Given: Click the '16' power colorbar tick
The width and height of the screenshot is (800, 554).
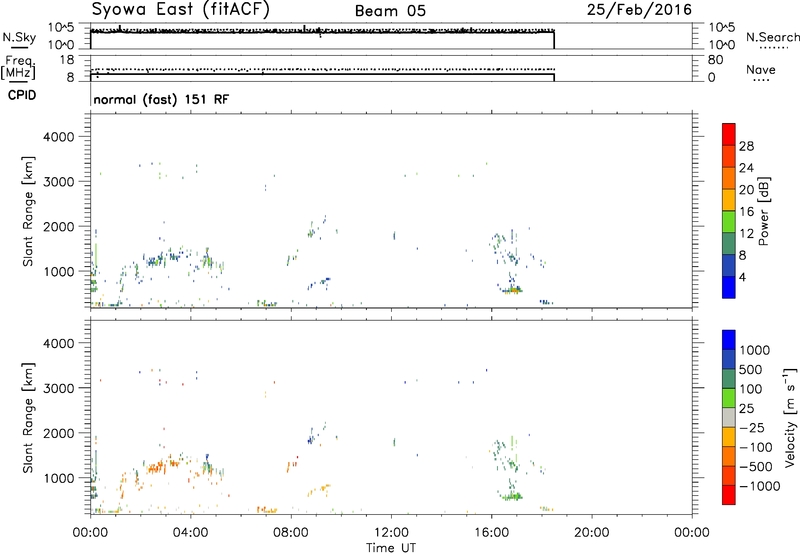Looking at the screenshot, I should point(746,212).
